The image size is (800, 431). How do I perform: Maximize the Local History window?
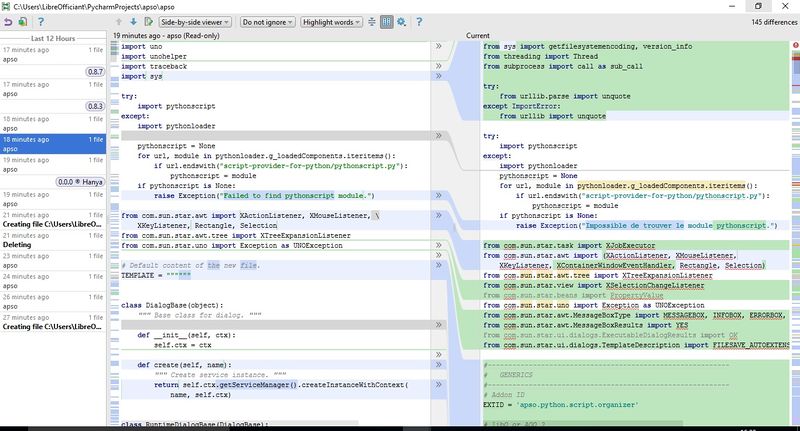[758, 6]
